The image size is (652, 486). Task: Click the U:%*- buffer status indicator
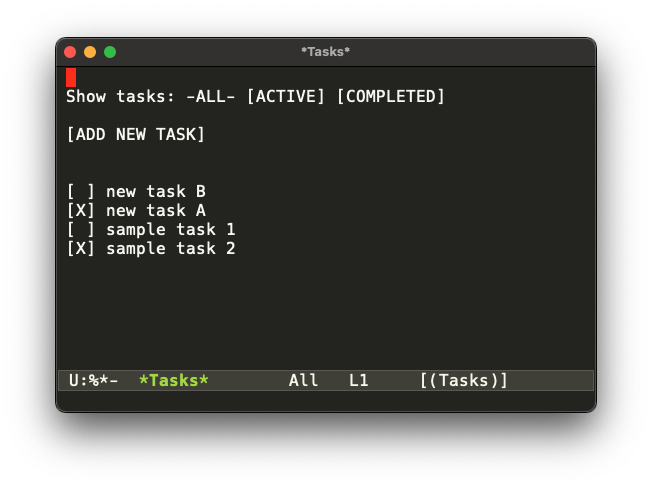click(x=94, y=381)
